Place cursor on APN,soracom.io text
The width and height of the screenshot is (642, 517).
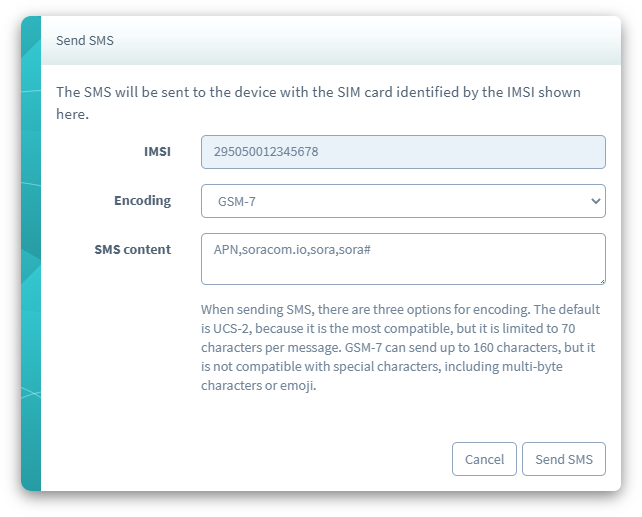pyautogui.click(x=260, y=248)
